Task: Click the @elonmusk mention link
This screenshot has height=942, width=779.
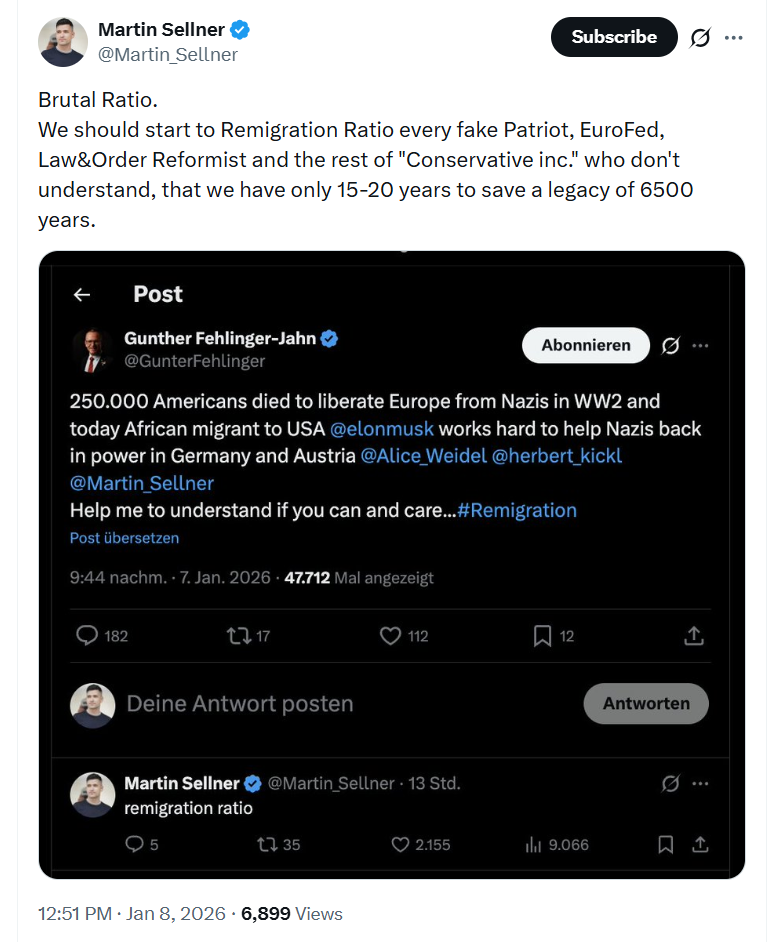Action: pyautogui.click(x=381, y=429)
